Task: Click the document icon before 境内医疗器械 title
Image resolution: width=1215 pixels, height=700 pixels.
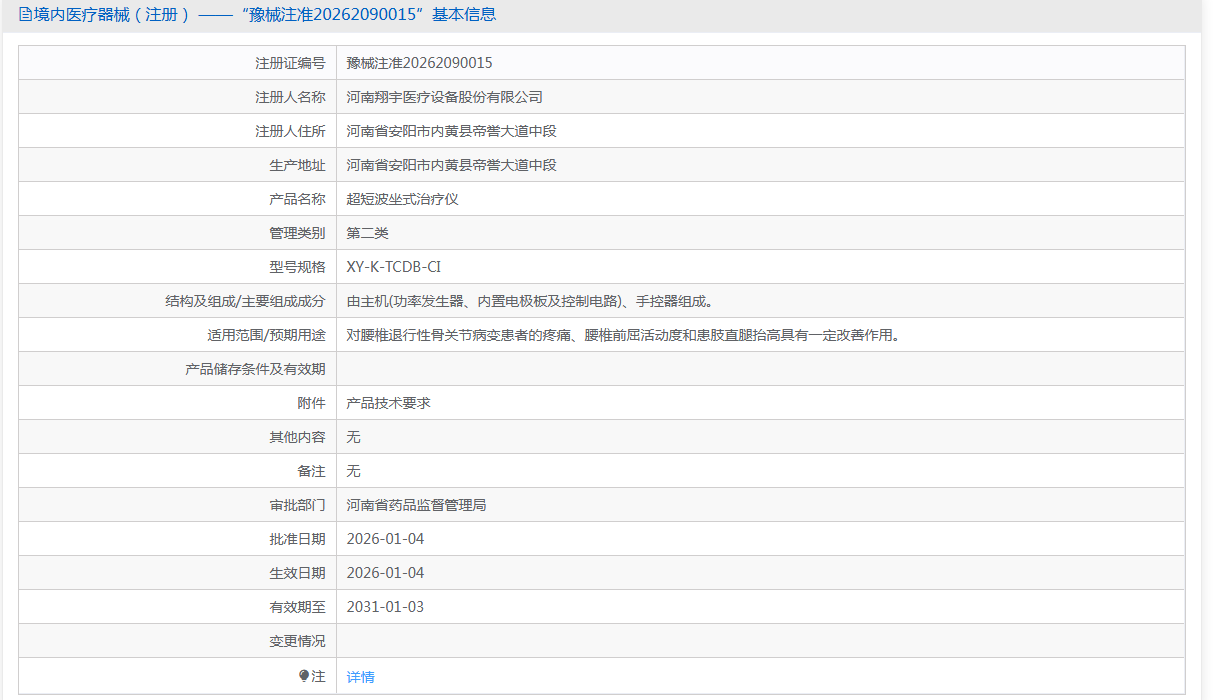Action: (x=25, y=15)
